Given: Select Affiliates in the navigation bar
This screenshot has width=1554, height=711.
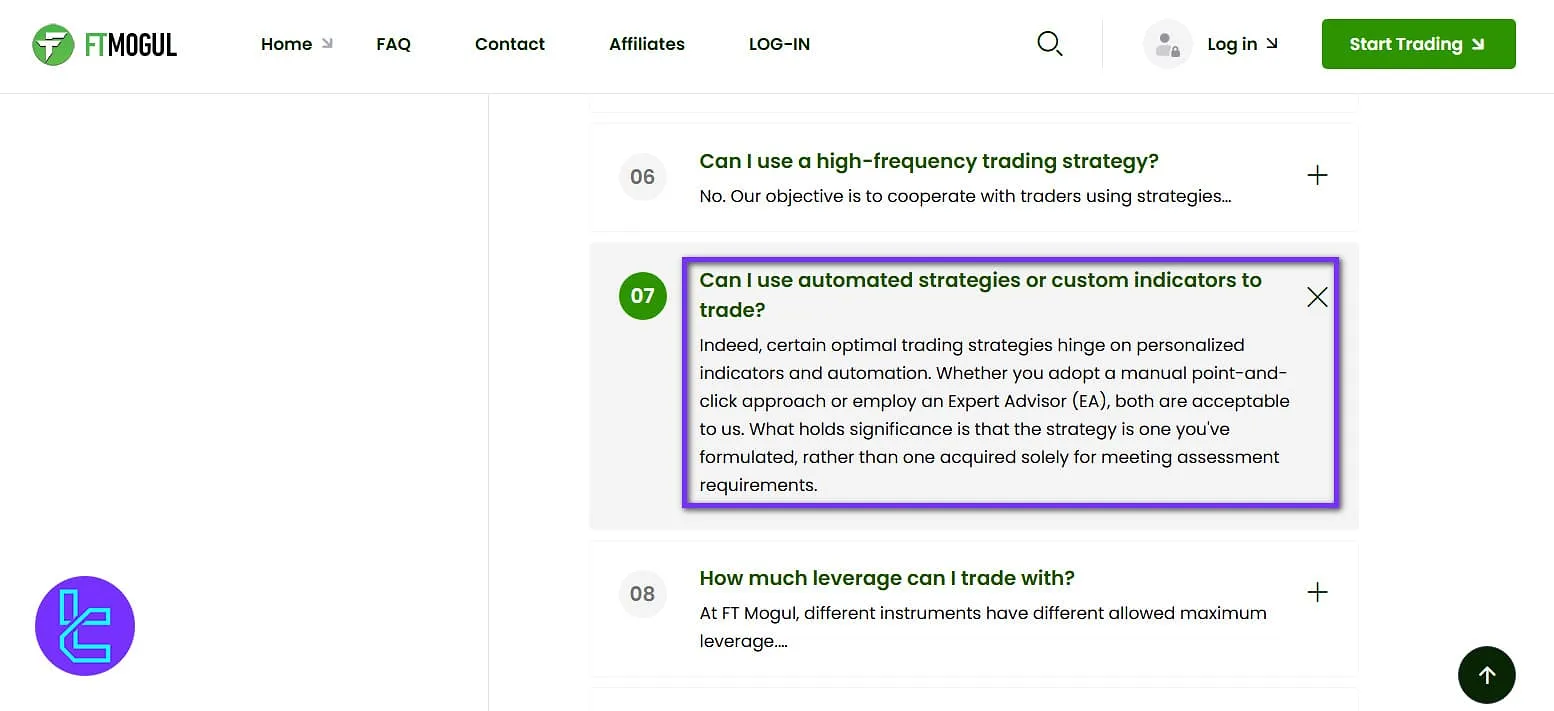Looking at the screenshot, I should (x=646, y=44).
